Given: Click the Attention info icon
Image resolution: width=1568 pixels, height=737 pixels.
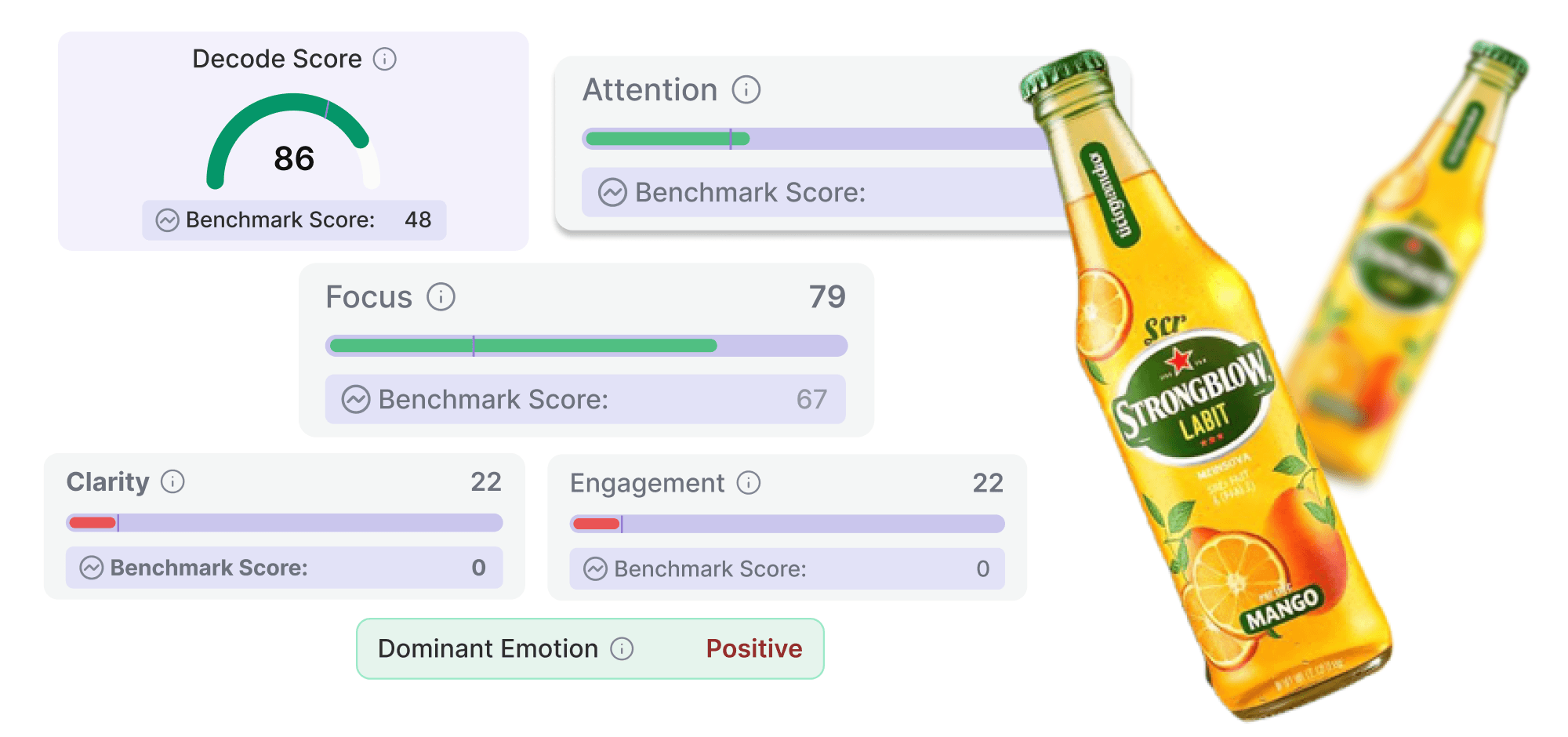Looking at the screenshot, I should tap(746, 89).
